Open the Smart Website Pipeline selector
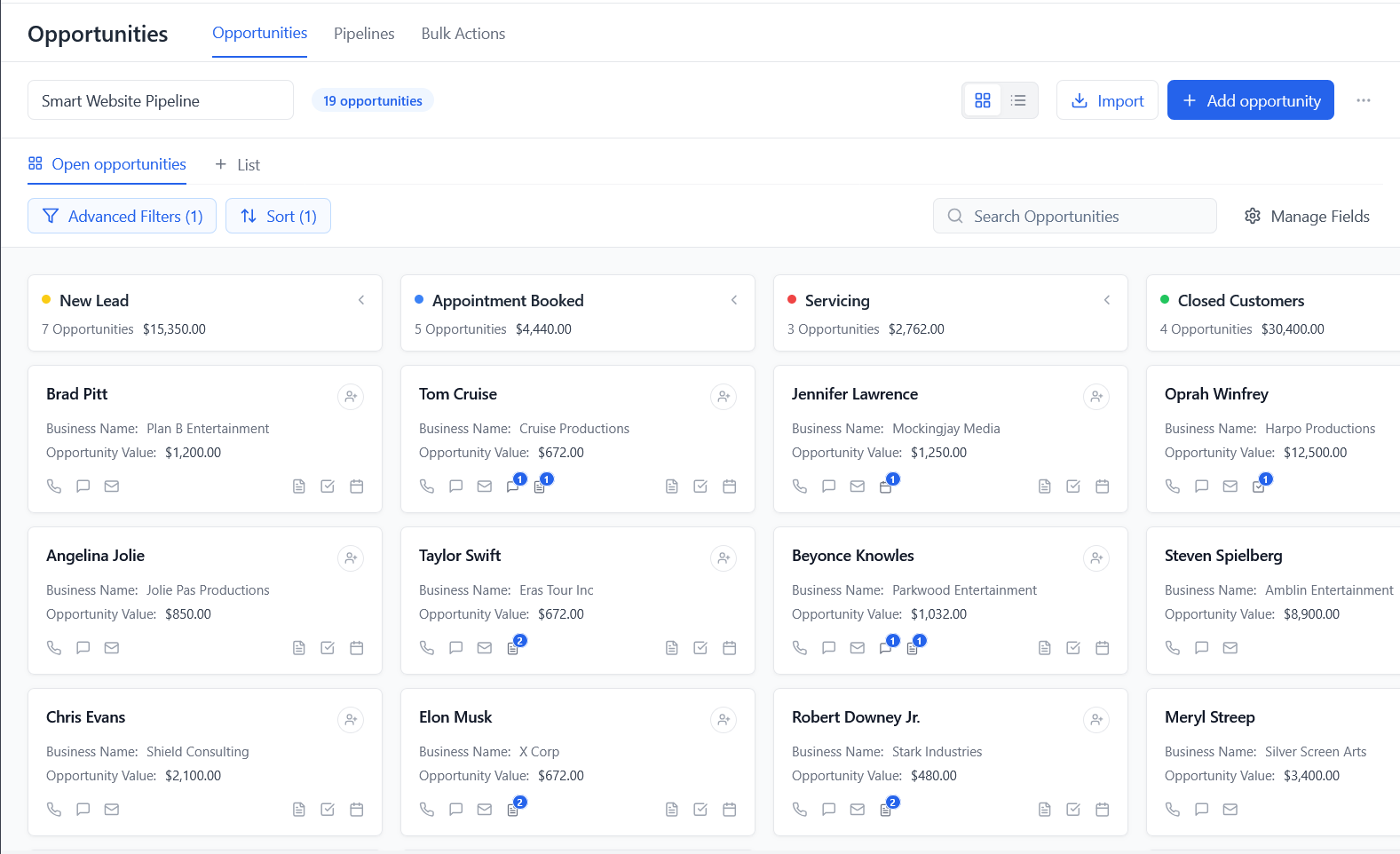 (x=161, y=100)
